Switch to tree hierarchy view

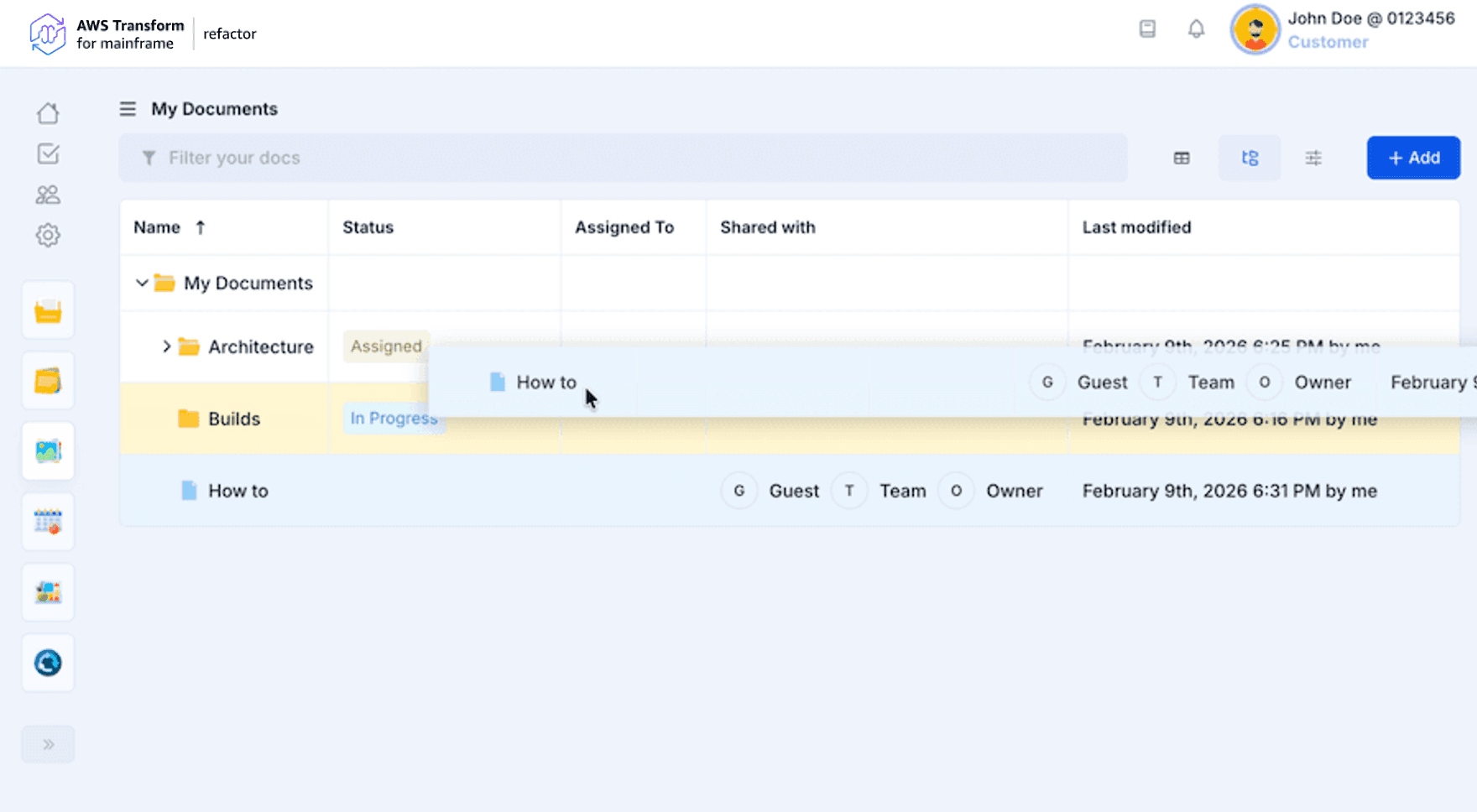(1250, 158)
